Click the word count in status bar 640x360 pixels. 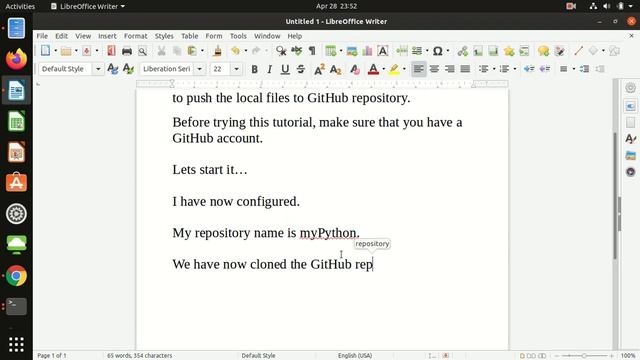[x=140, y=356]
